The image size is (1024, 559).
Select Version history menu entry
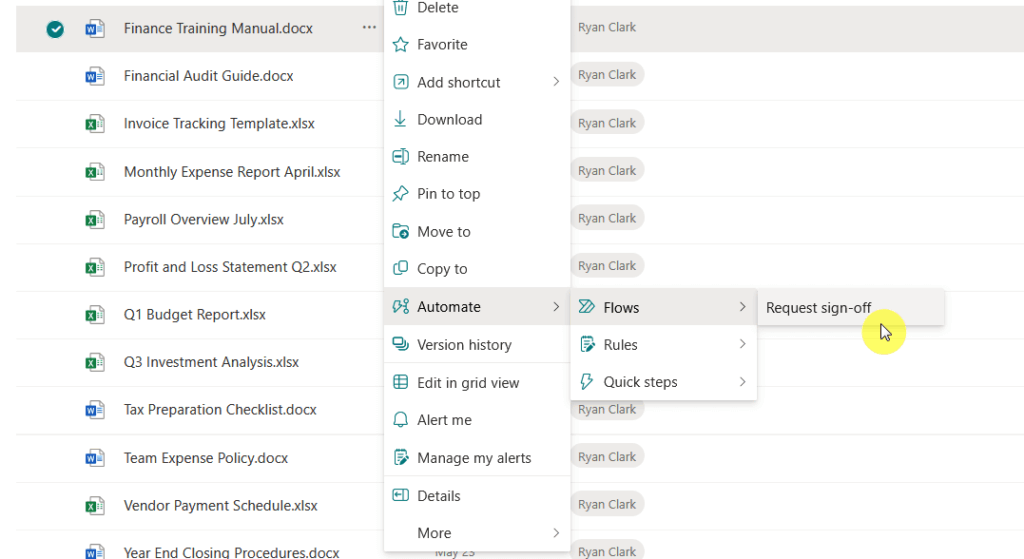[x=477, y=345]
